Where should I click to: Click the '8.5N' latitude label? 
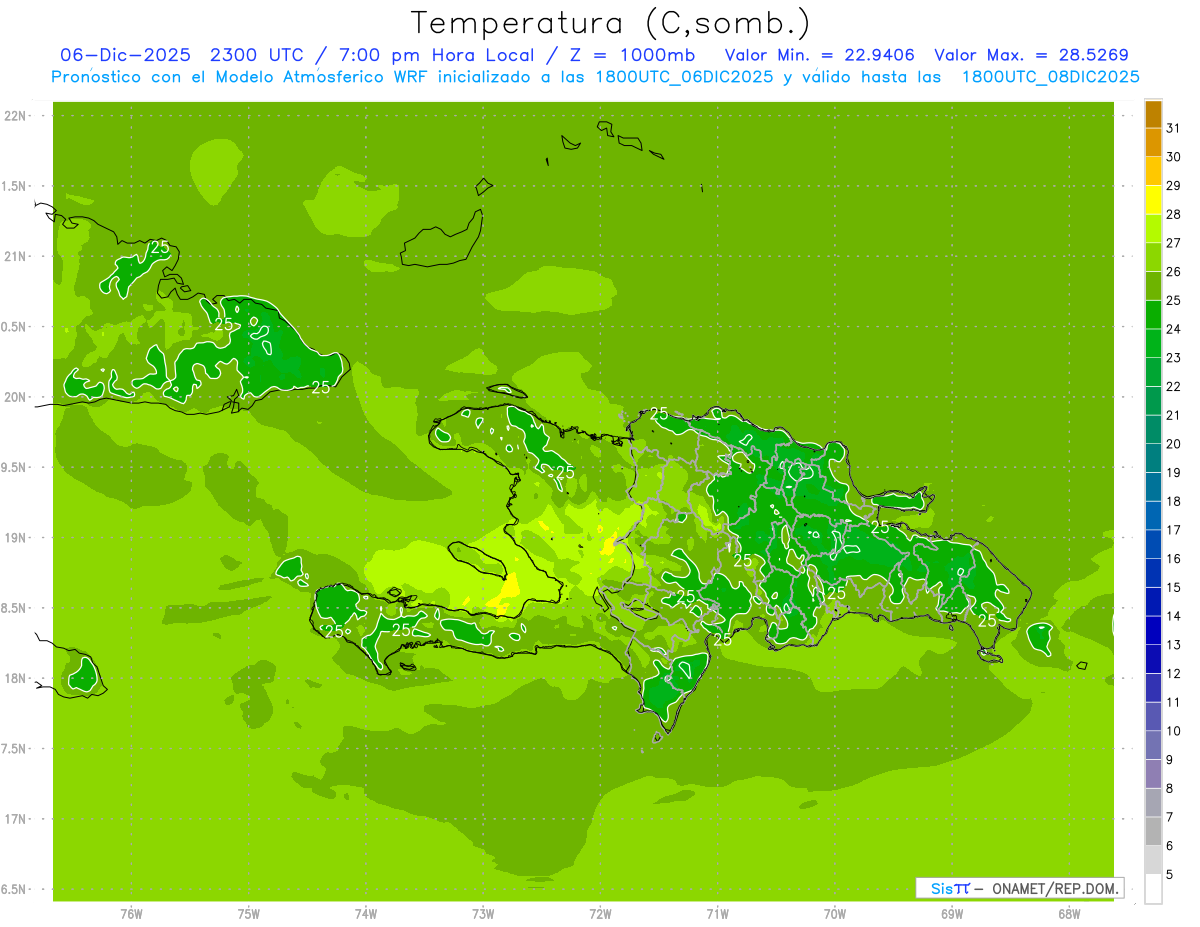point(15,608)
